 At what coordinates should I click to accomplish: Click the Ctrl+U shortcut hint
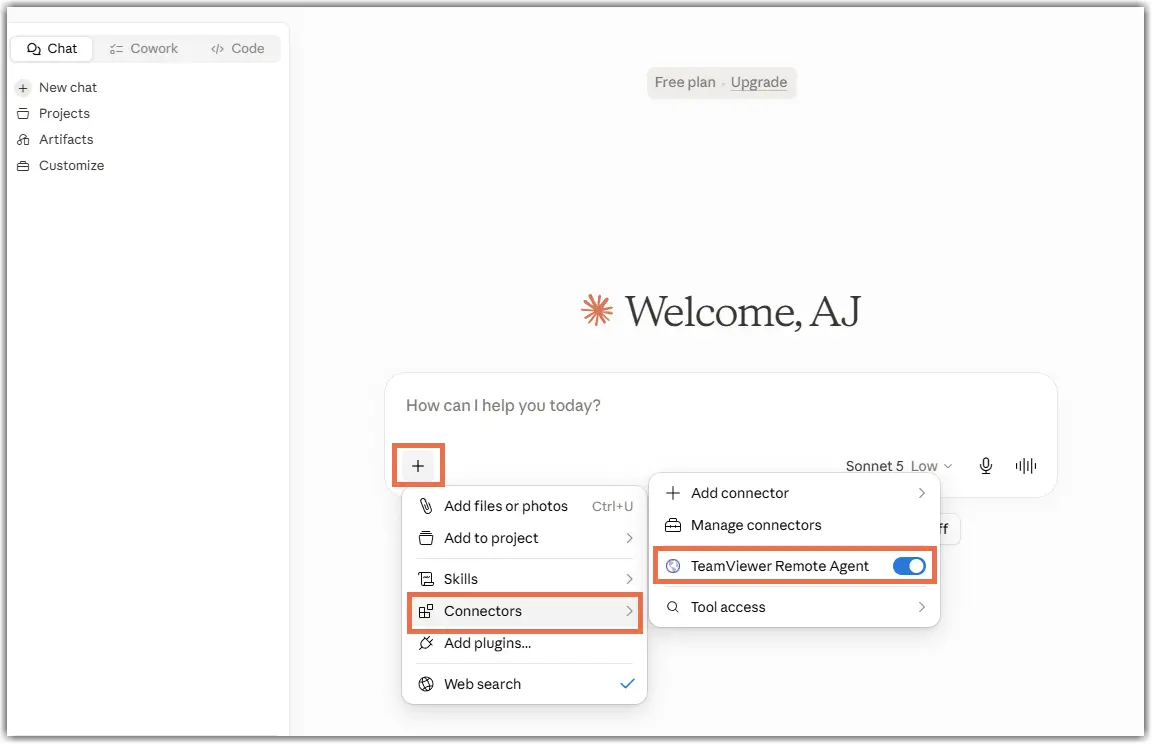[x=612, y=506]
